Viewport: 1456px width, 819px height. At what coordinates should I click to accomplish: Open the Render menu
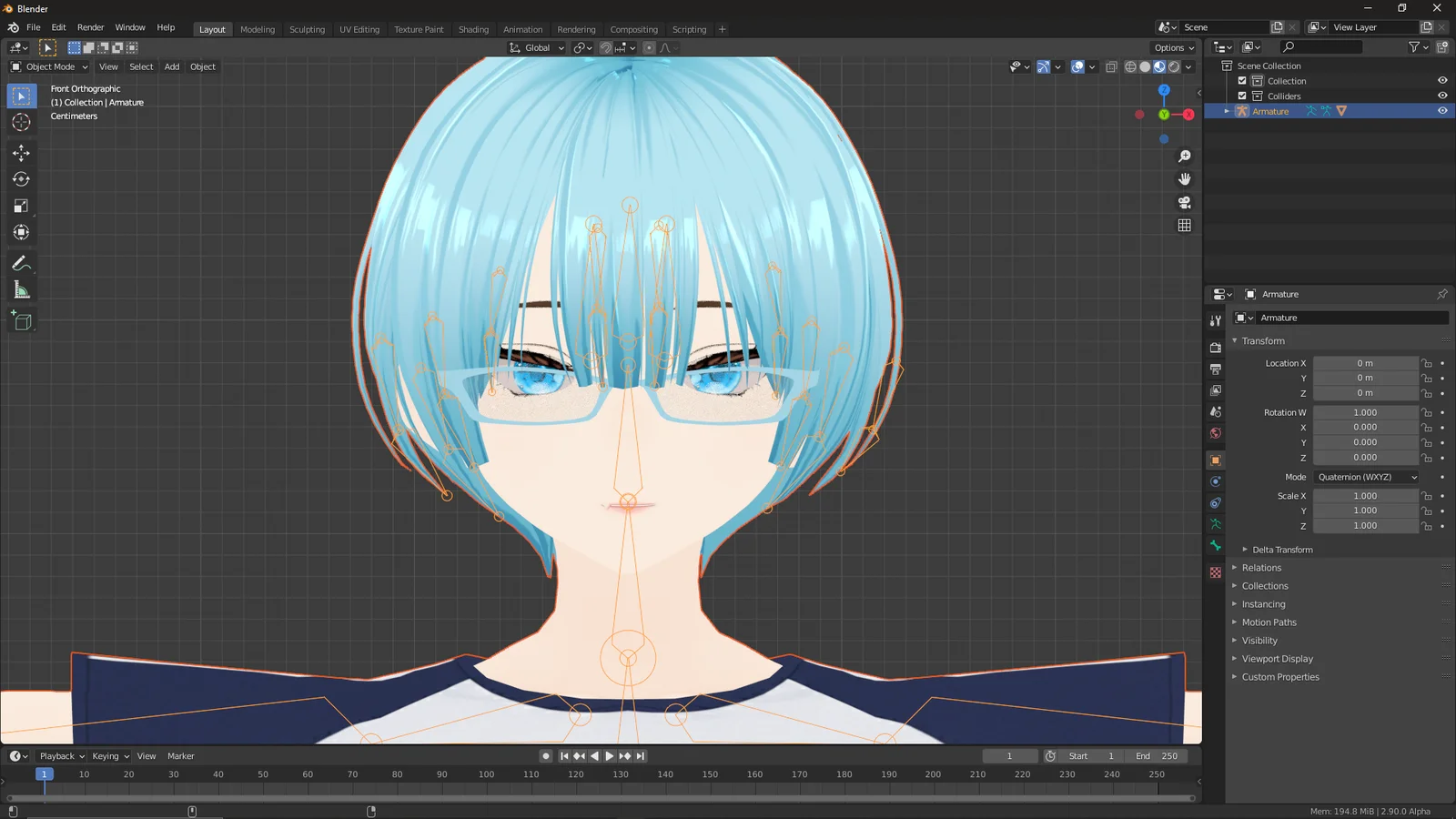tap(90, 26)
